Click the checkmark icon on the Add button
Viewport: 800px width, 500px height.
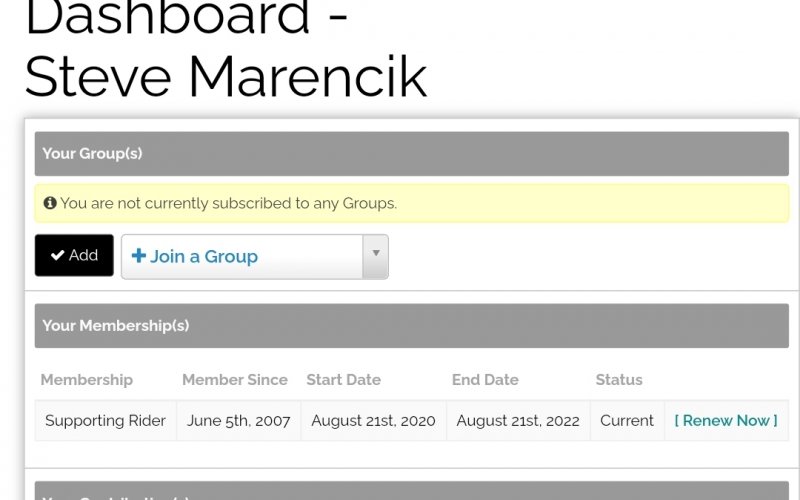click(x=58, y=256)
